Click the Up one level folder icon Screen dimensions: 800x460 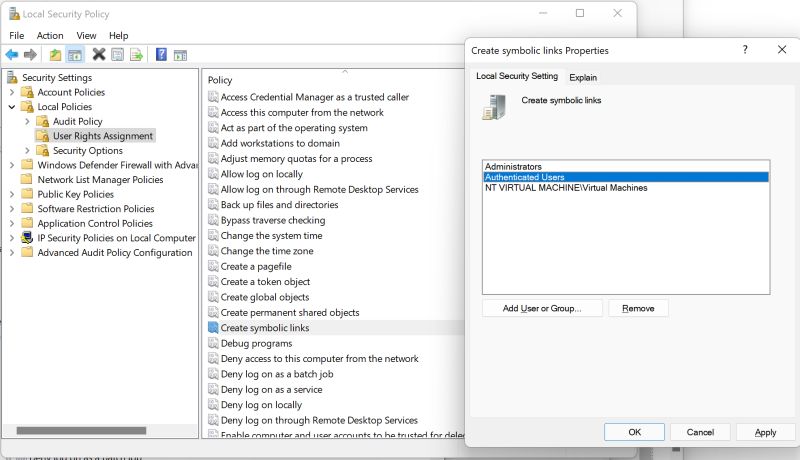point(55,55)
